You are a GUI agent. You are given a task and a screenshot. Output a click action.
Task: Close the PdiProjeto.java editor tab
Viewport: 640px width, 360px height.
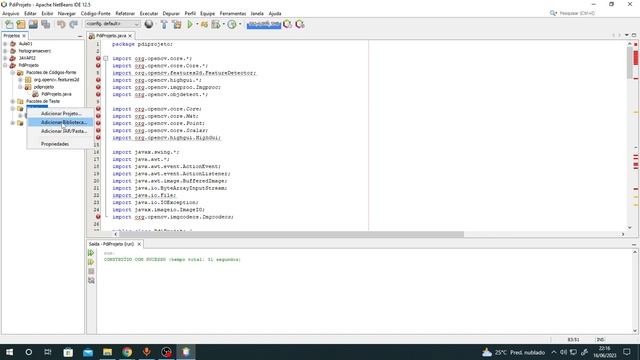(130, 36)
